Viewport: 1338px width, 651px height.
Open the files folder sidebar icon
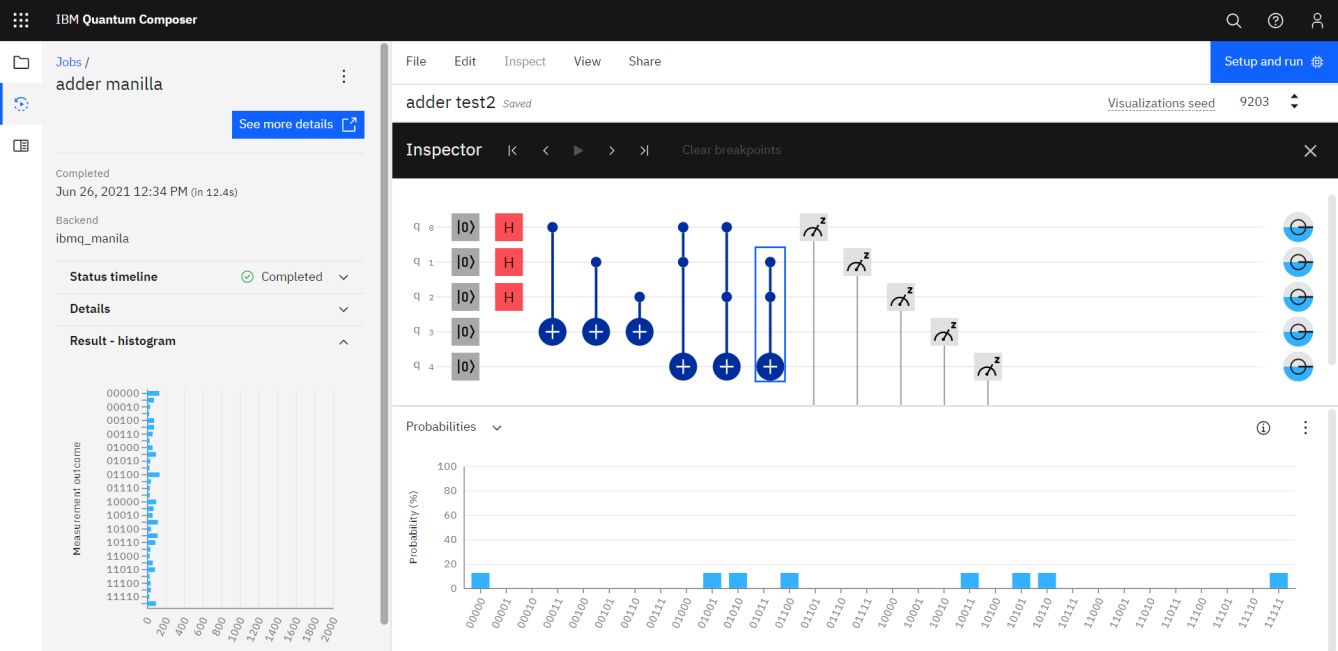pyautogui.click(x=21, y=62)
